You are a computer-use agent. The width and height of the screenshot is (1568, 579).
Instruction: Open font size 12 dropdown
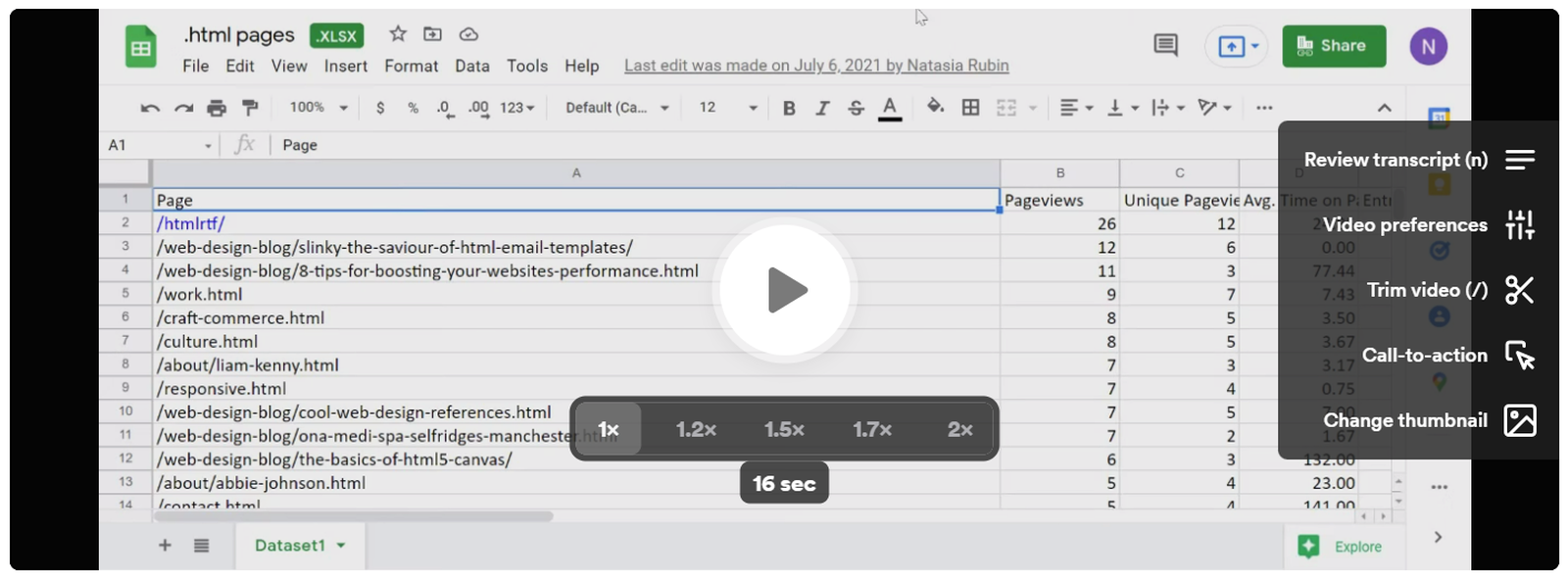click(x=727, y=108)
